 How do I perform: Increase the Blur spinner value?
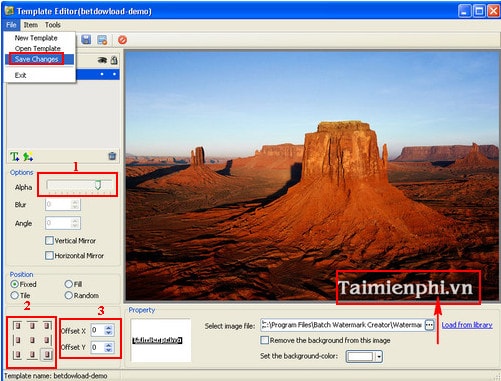(x=75, y=202)
